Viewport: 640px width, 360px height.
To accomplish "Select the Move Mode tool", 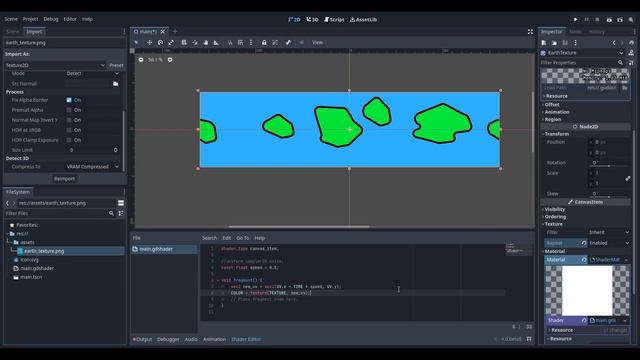I will (149, 42).
